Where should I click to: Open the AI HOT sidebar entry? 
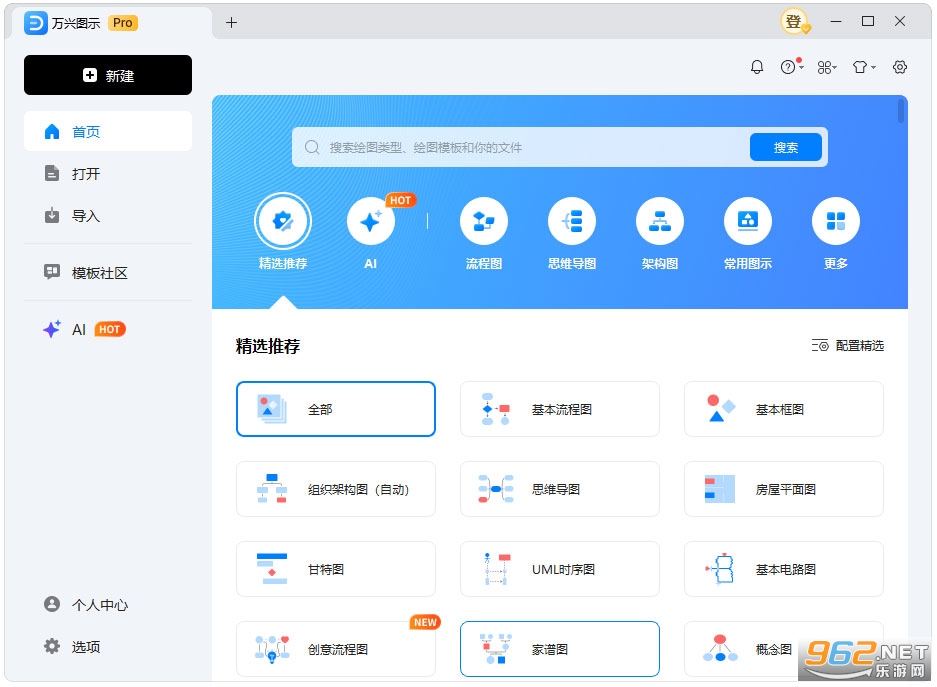pyautogui.click(x=108, y=330)
